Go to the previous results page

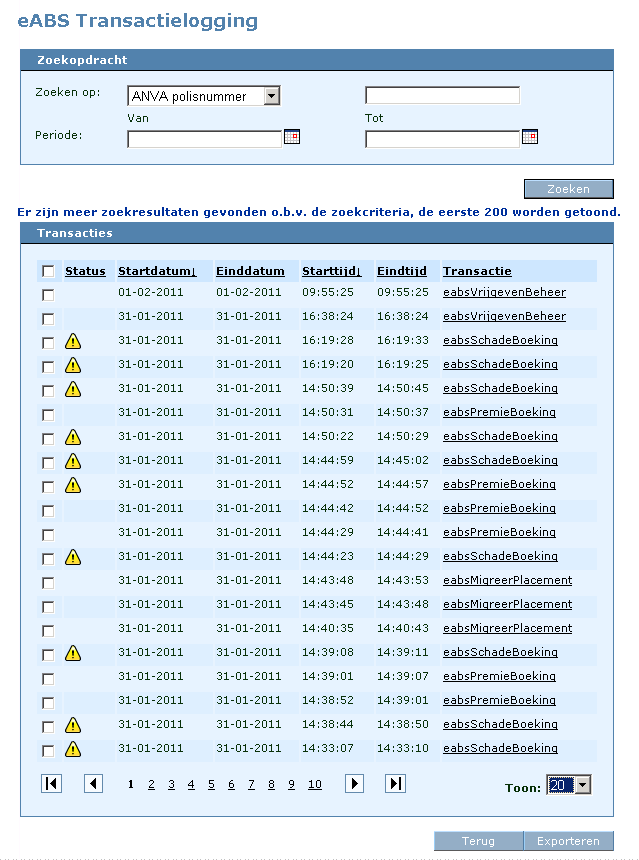coord(93,784)
